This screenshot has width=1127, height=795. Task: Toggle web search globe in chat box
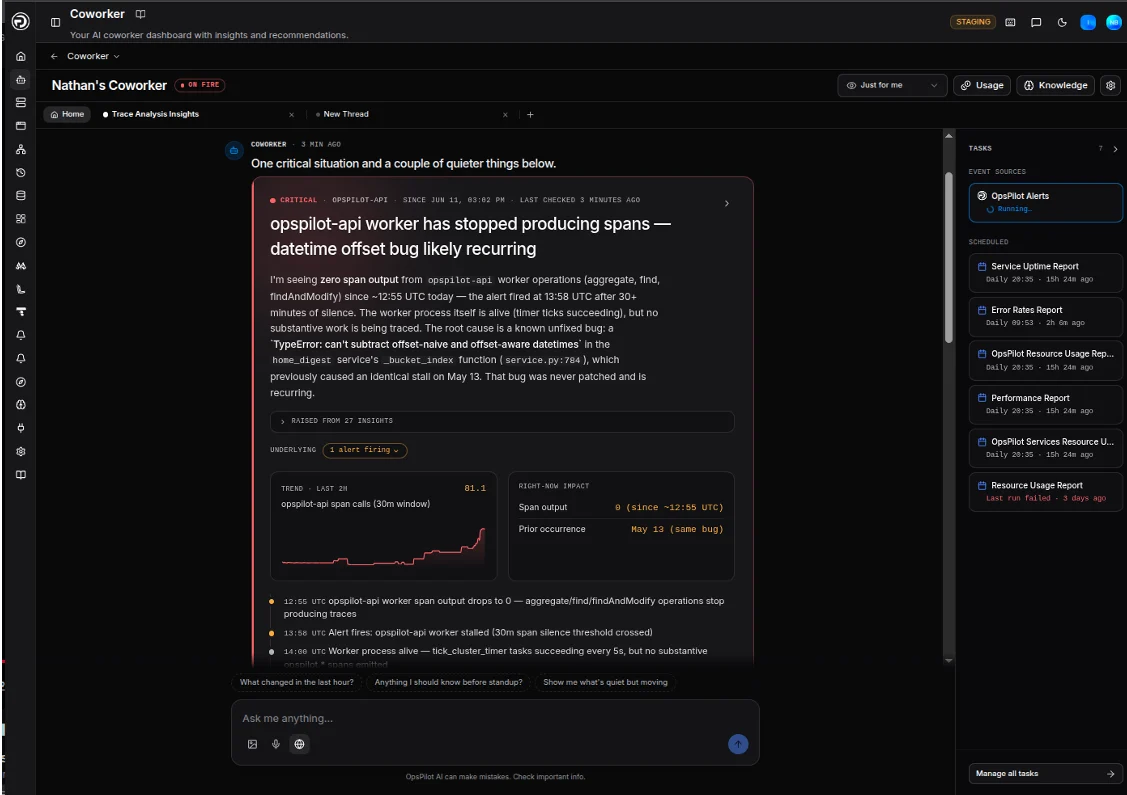[x=299, y=744]
